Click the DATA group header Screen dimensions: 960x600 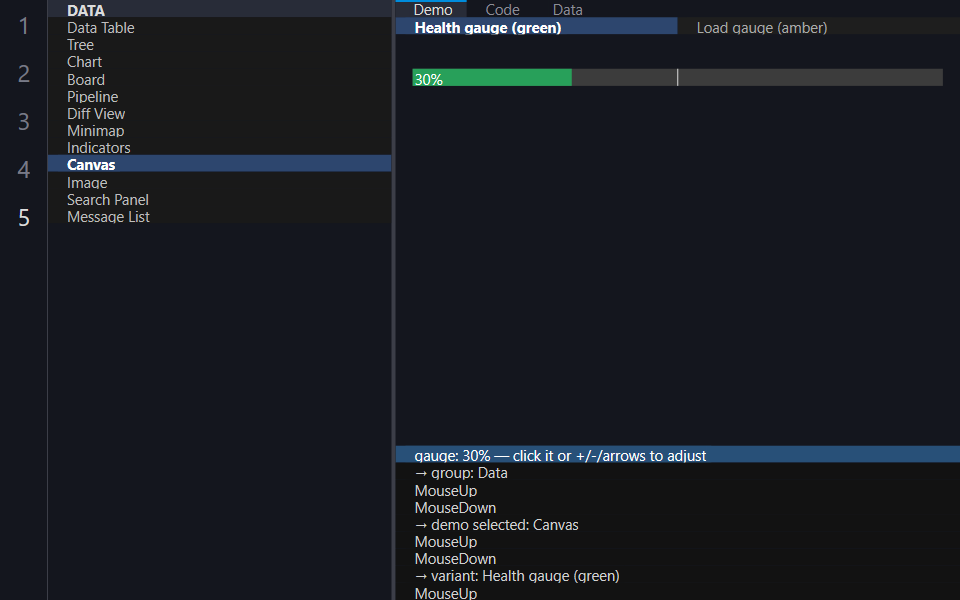click(219, 10)
